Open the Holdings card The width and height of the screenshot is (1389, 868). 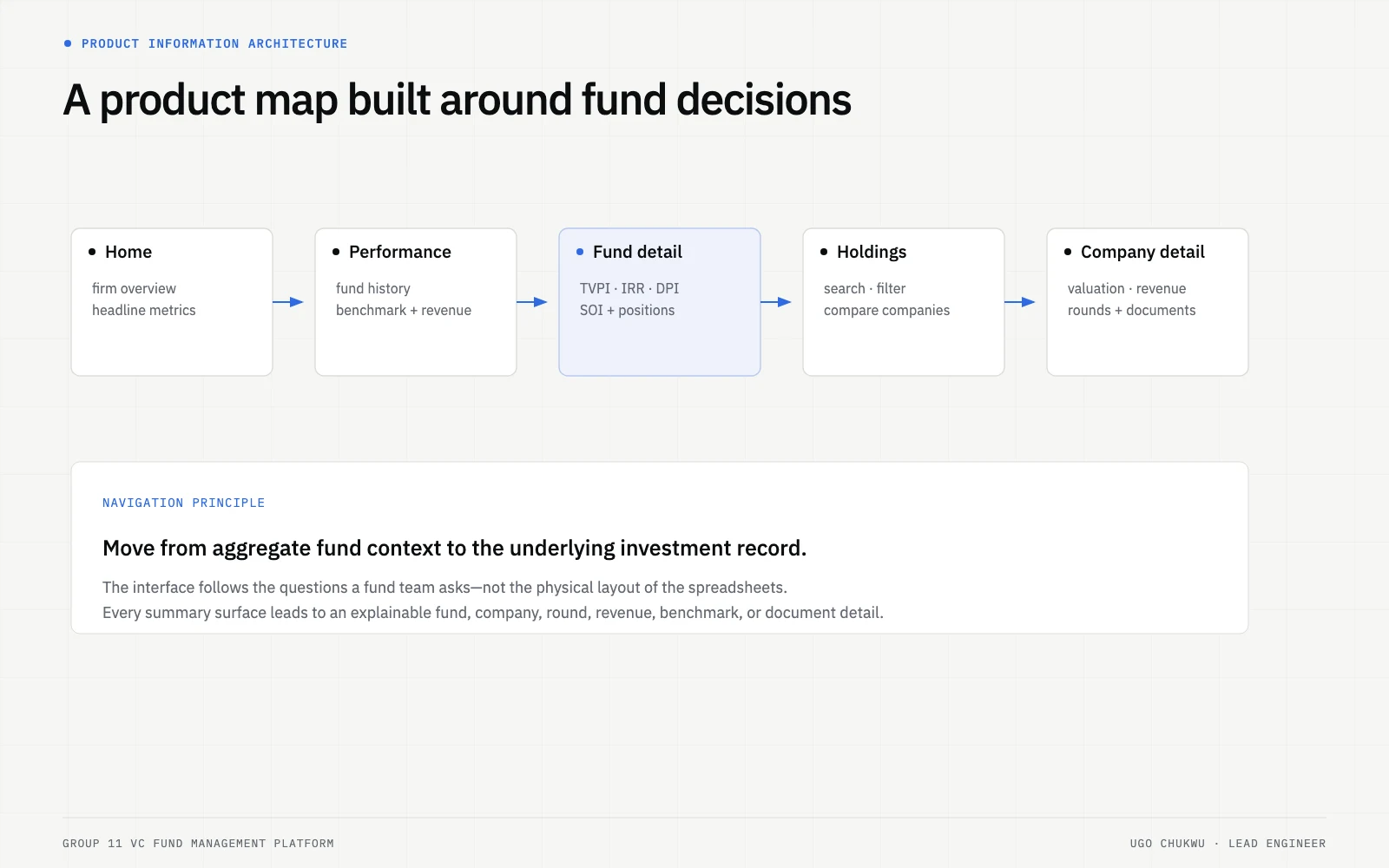(x=904, y=302)
